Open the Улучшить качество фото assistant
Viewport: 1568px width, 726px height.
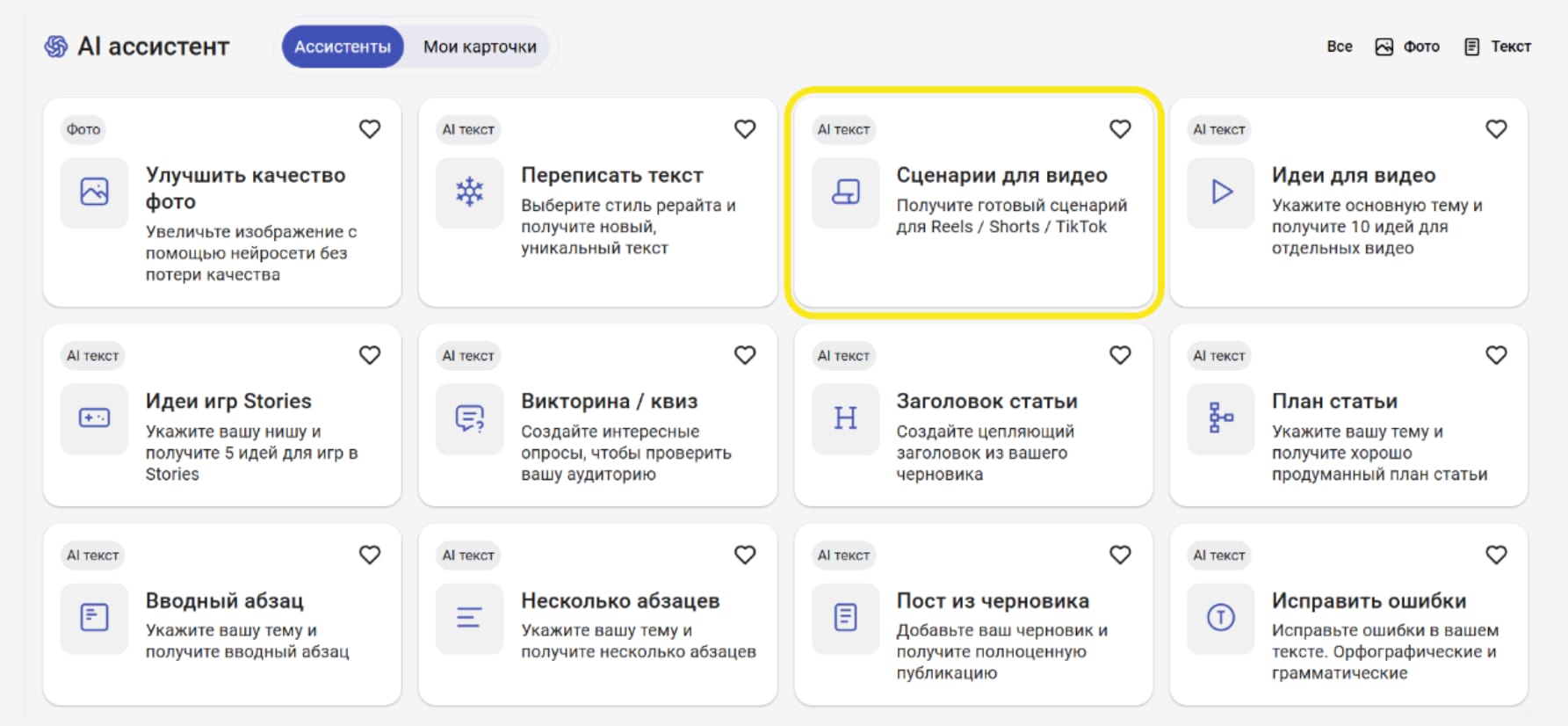pyautogui.click(x=222, y=202)
